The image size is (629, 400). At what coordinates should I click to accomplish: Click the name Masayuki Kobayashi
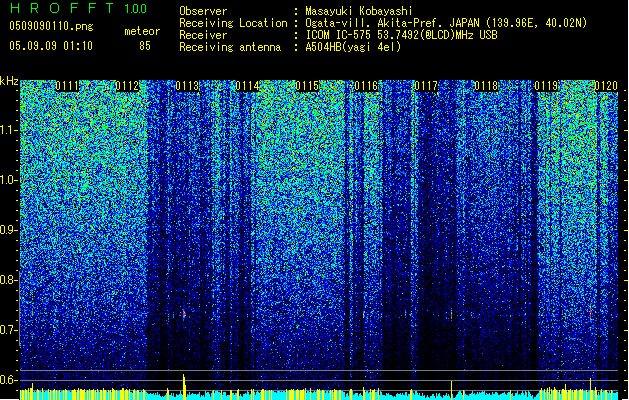pos(359,11)
